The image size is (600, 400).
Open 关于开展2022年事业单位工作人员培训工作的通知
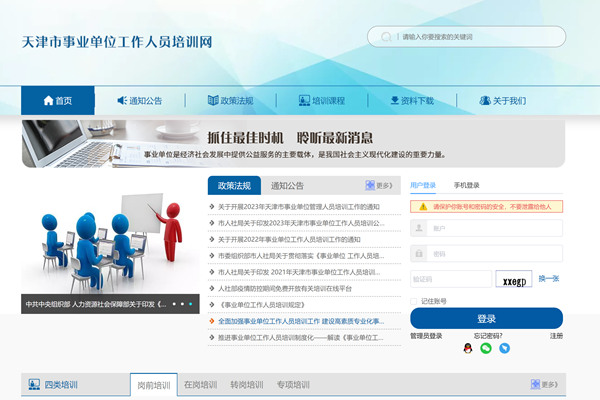click(289, 240)
